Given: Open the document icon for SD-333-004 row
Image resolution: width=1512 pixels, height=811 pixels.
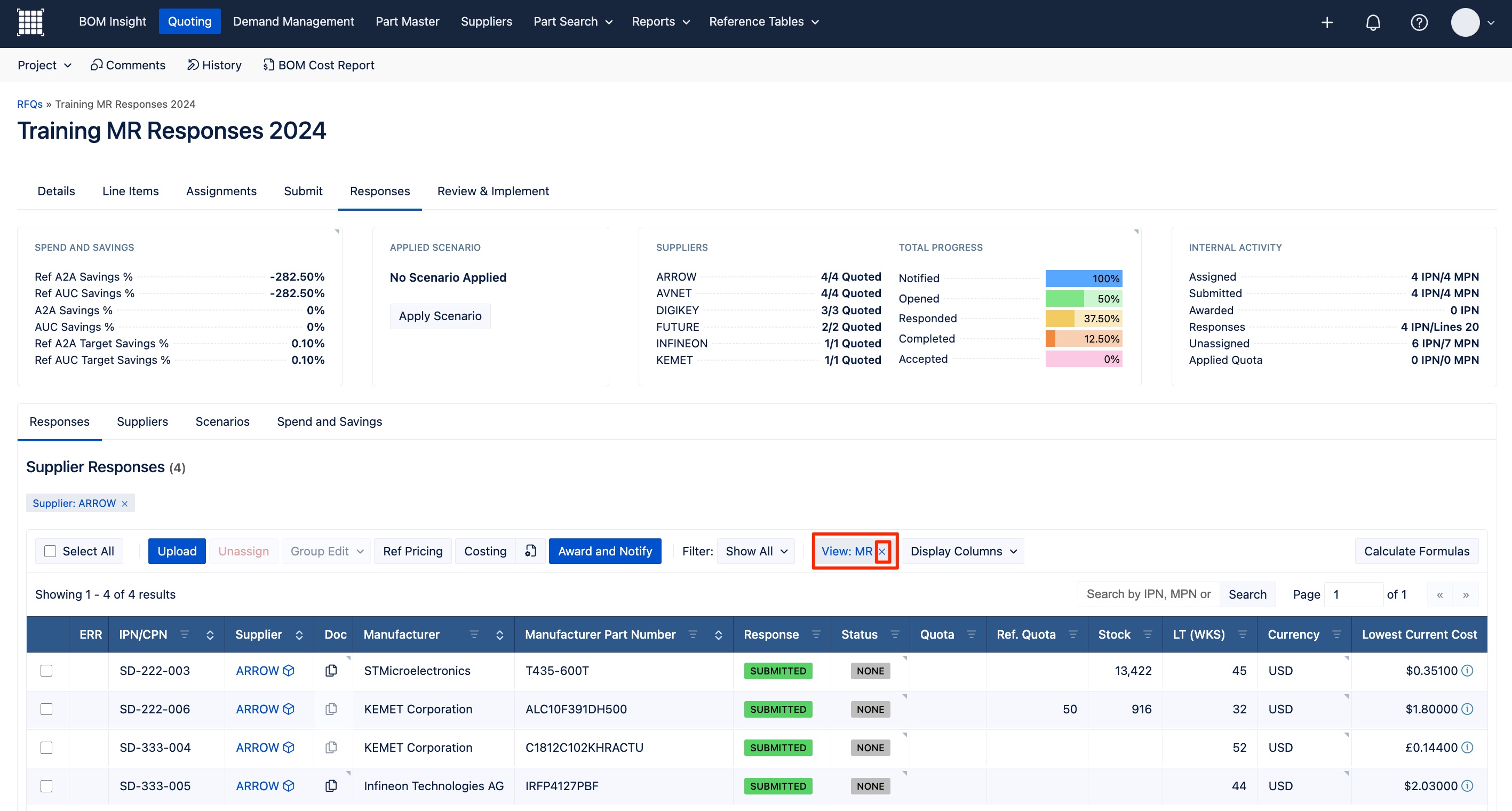Looking at the screenshot, I should pos(331,747).
